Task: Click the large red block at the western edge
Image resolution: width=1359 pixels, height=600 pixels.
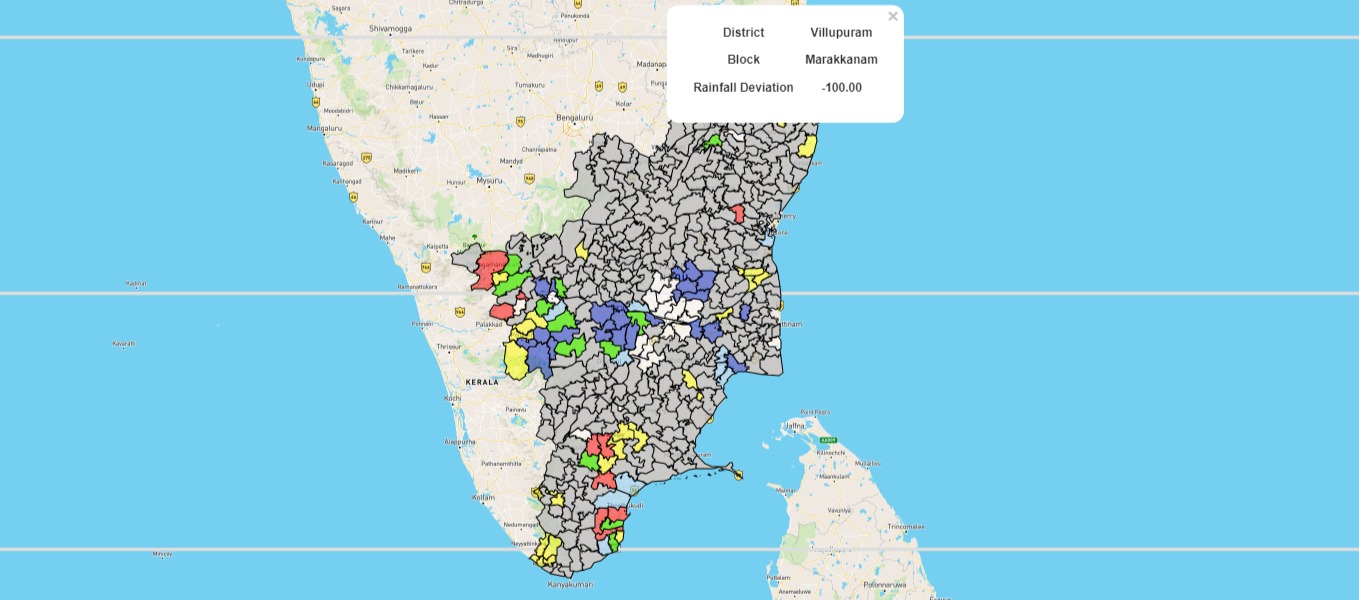Action: 489,267
